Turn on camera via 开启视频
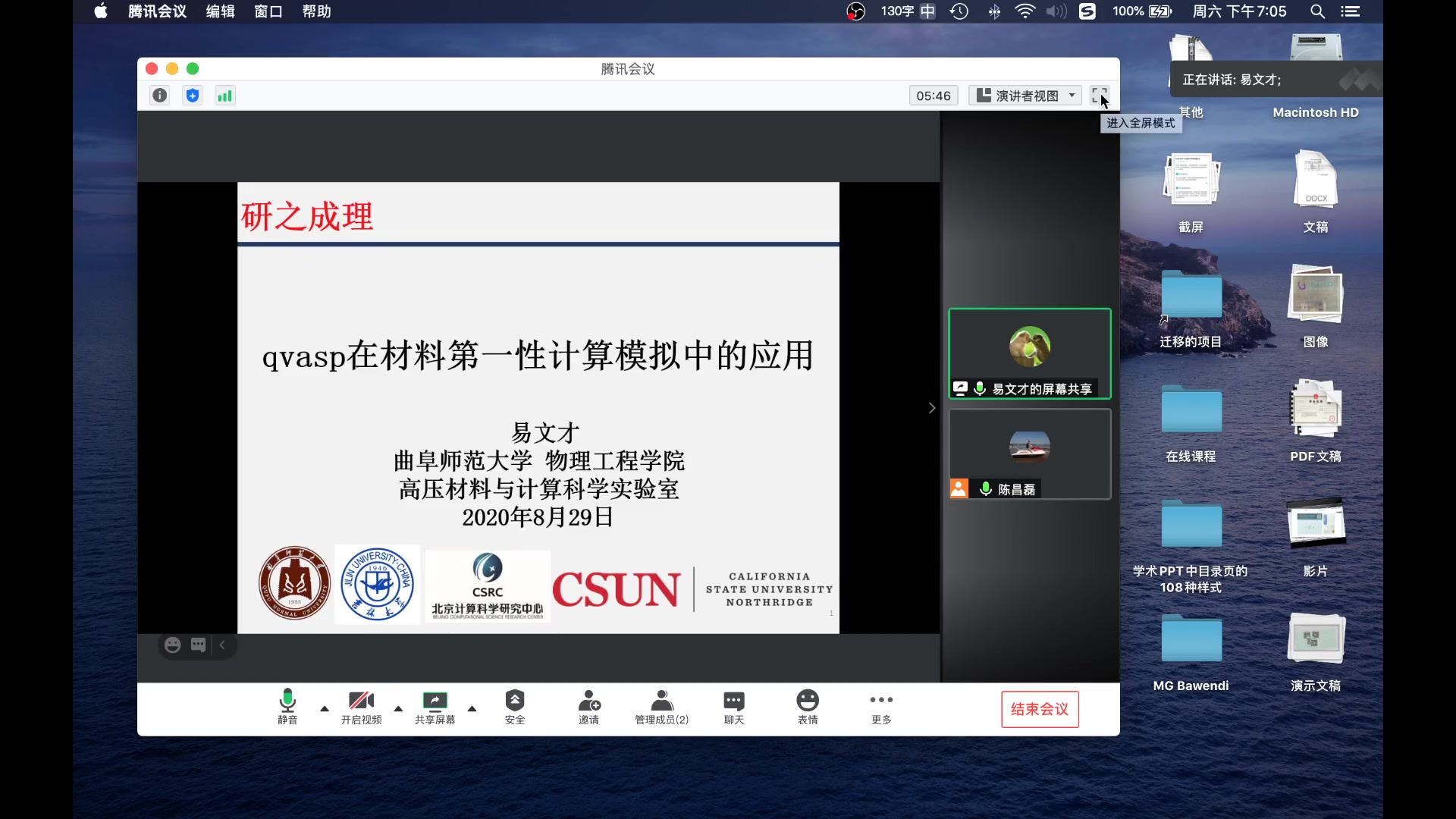This screenshot has width=1456, height=819. tap(361, 707)
